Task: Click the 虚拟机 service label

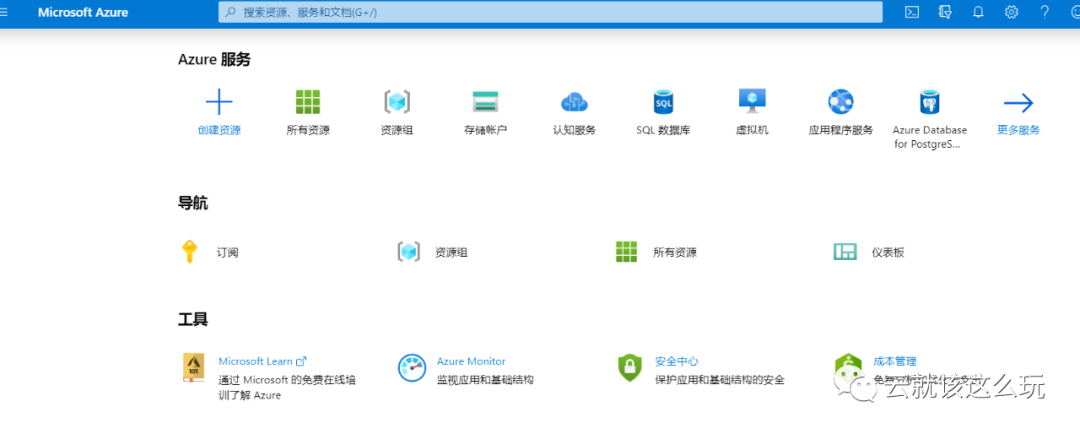Action: (752, 130)
